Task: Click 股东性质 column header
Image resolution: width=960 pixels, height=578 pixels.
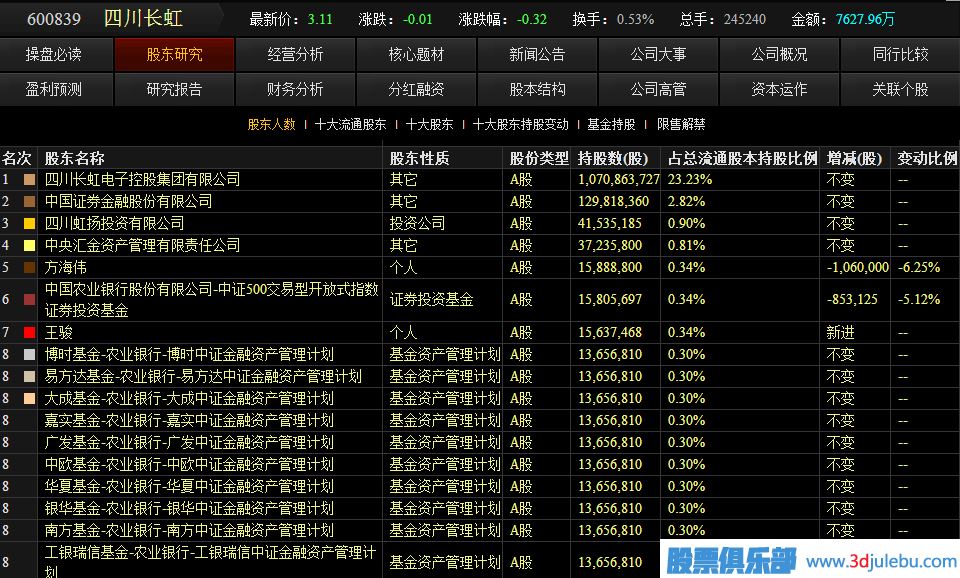Action: coord(419,159)
